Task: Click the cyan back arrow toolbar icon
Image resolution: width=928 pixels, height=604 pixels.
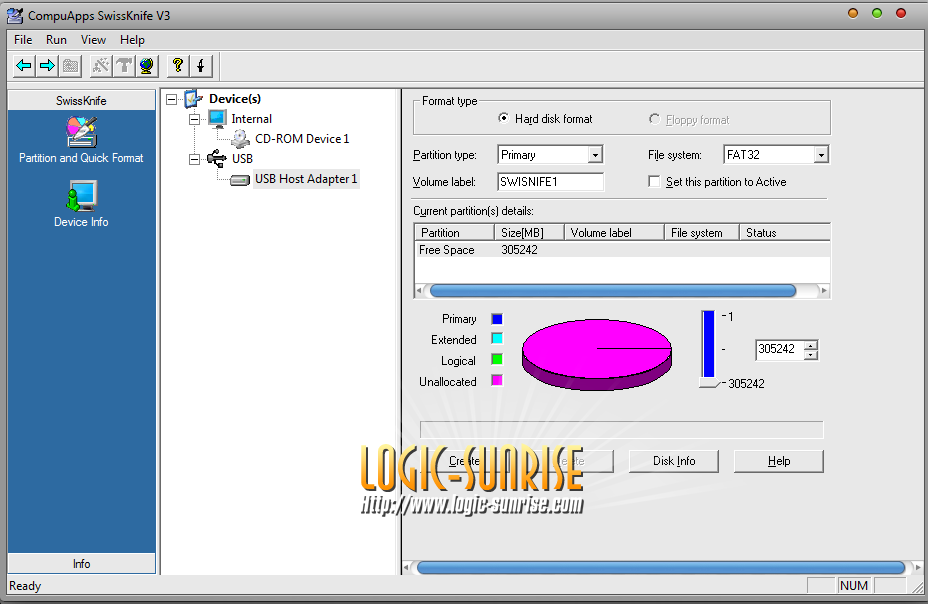Action: click(24, 65)
